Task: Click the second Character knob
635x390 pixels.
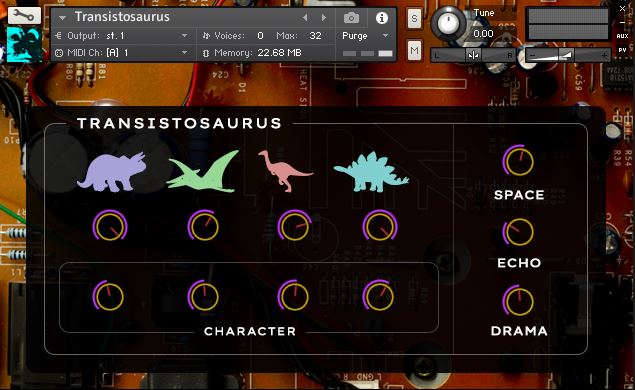Action: pyautogui.click(x=204, y=296)
